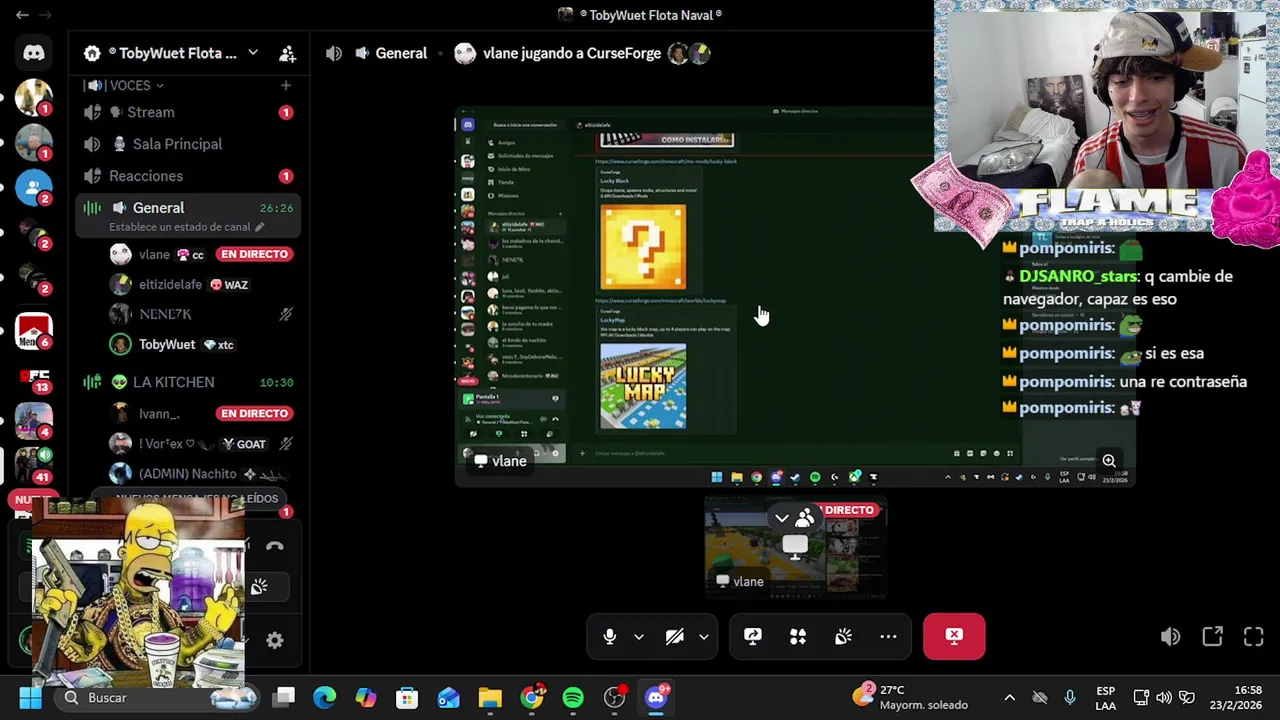Click plus to create channel in VOCES

tap(286, 85)
